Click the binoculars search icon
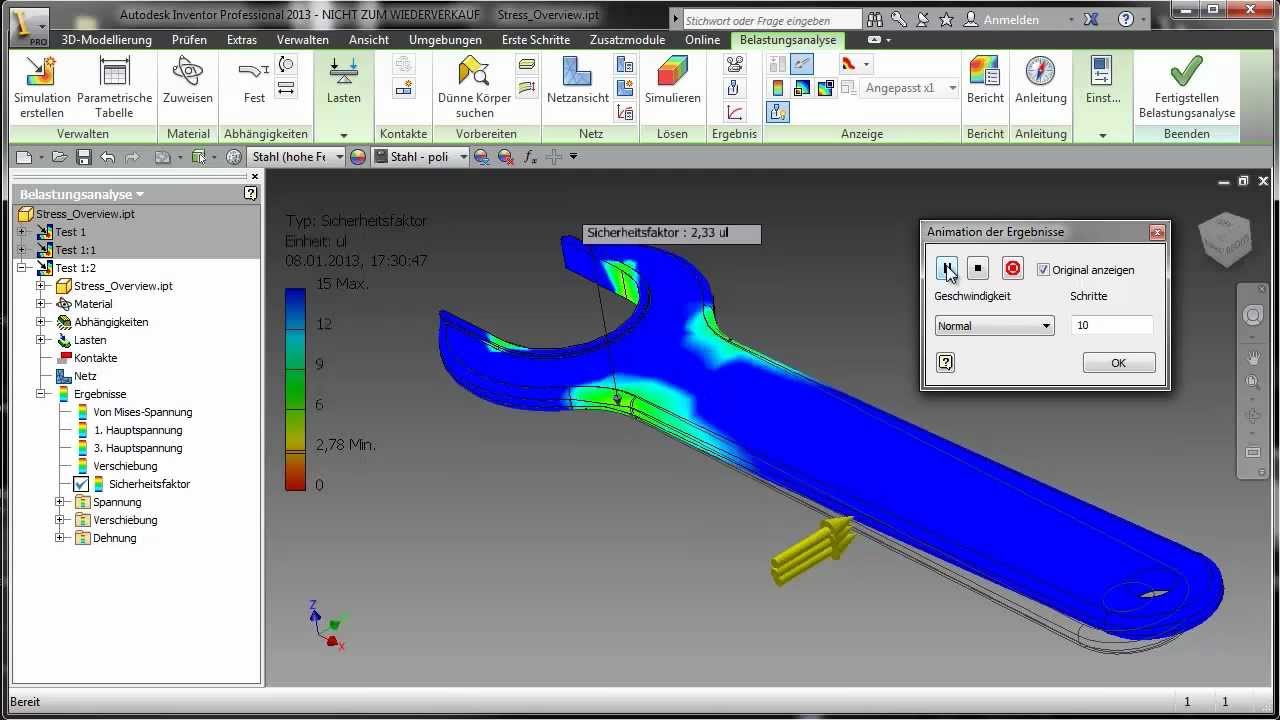The height and width of the screenshot is (720, 1280). click(875, 19)
